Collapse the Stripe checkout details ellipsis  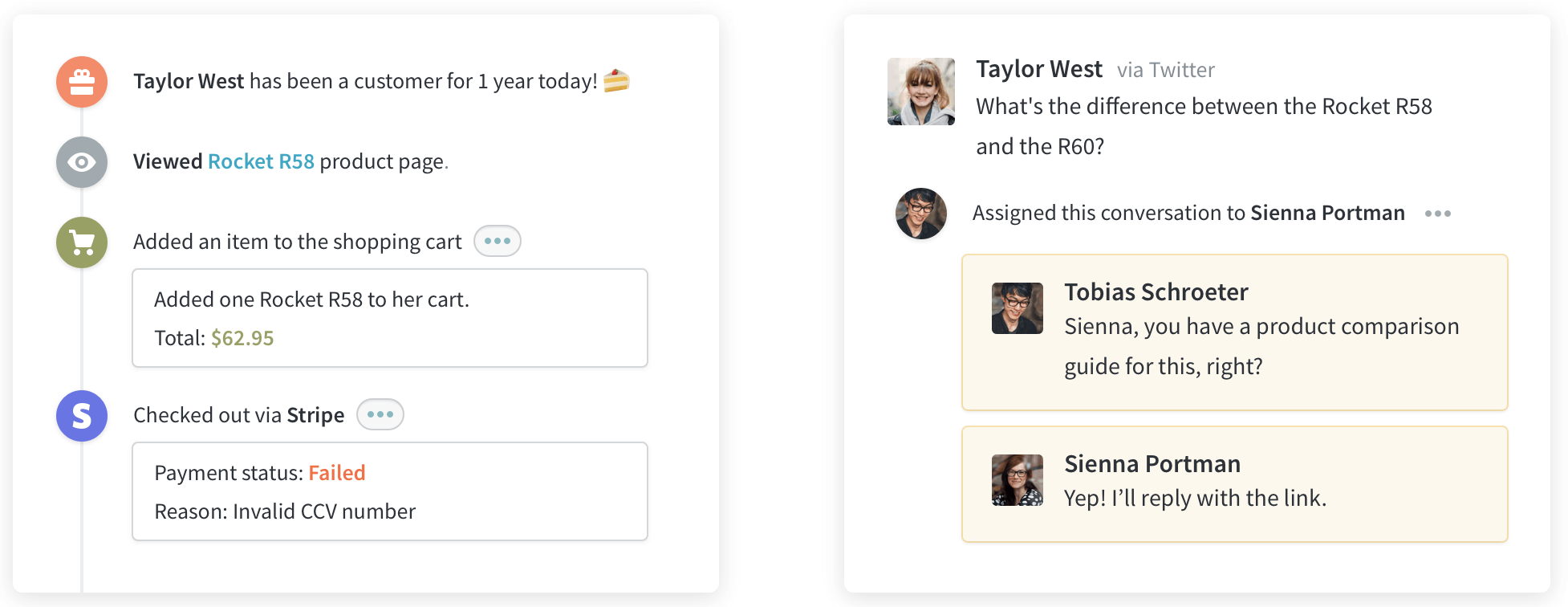(380, 414)
